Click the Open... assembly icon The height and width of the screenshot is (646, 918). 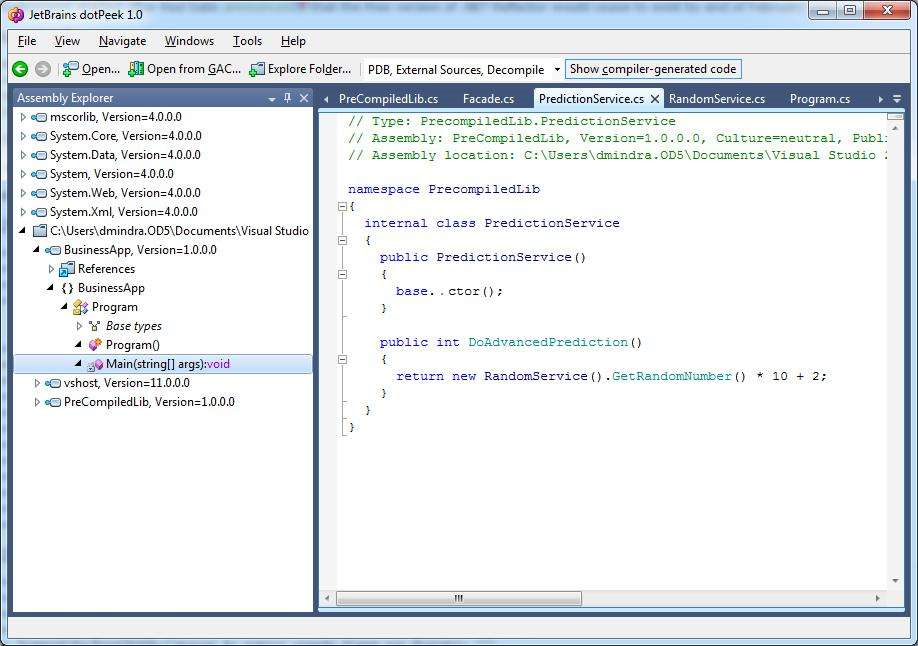click(x=70, y=69)
